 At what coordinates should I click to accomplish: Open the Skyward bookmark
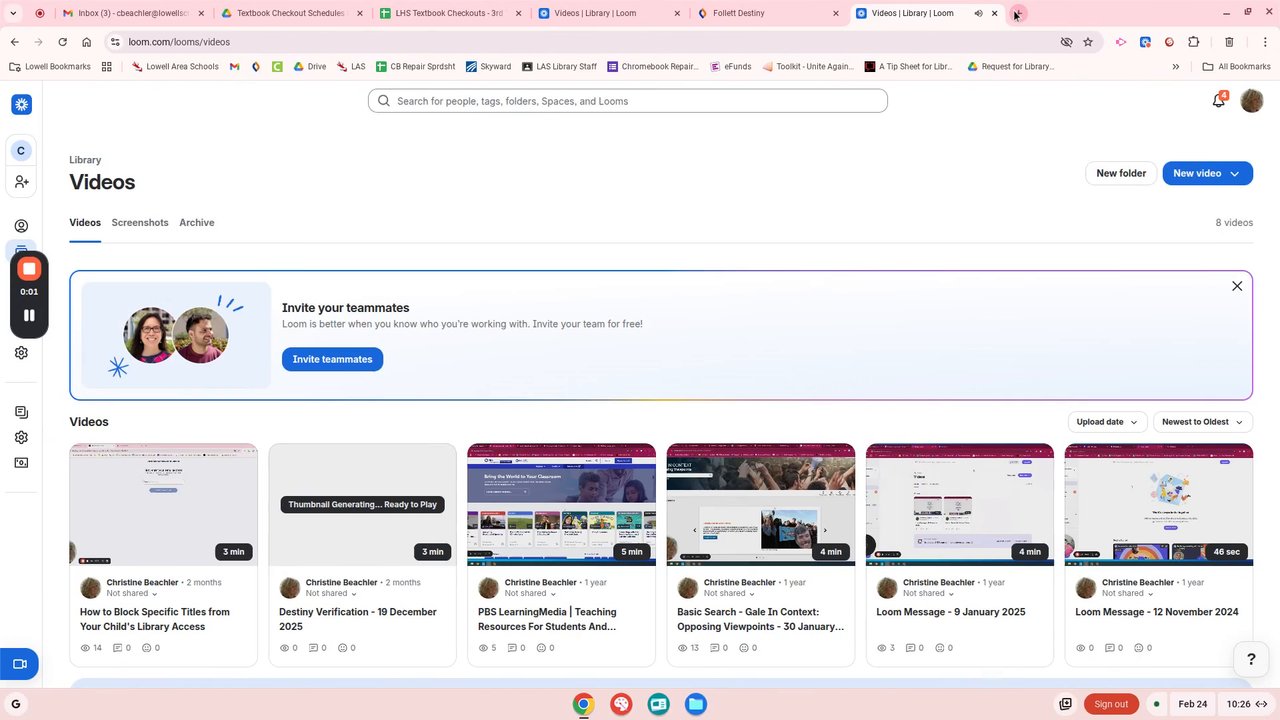coord(488,67)
